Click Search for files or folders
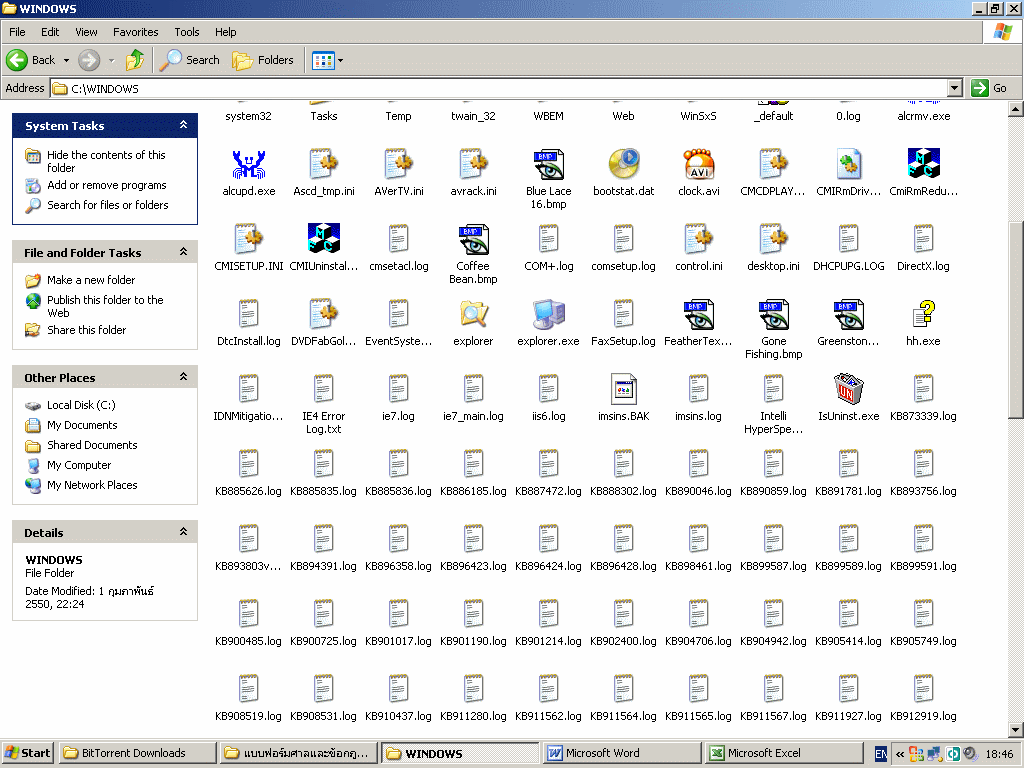1024x768 pixels. [x=108, y=205]
